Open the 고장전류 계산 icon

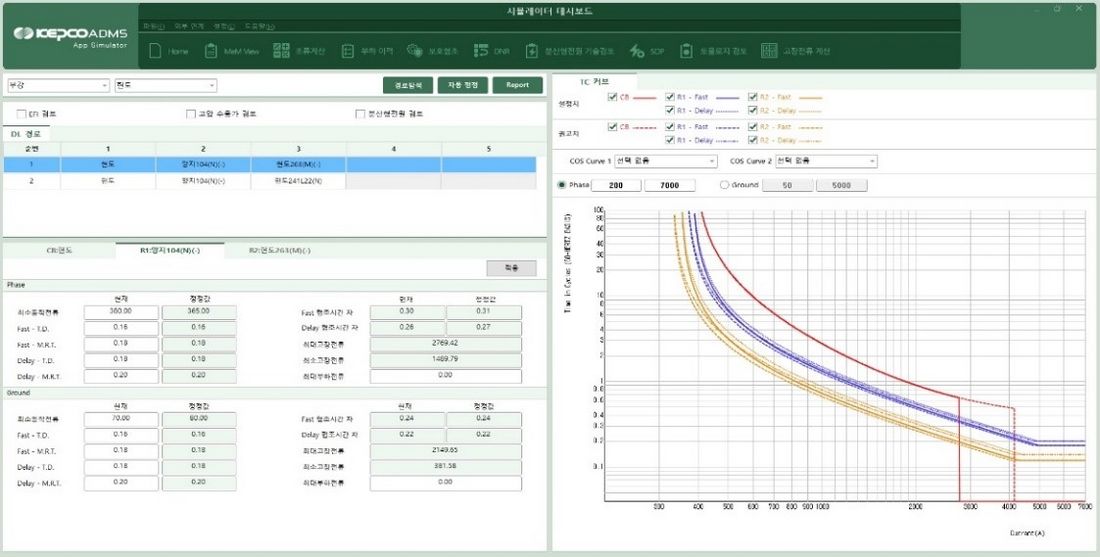coord(770,51)
